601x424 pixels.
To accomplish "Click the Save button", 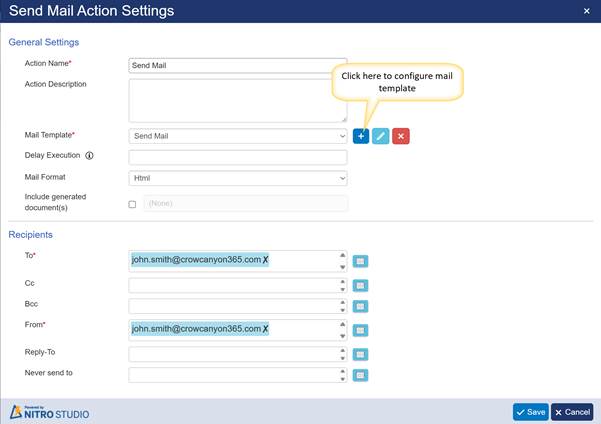I will 530,411.
